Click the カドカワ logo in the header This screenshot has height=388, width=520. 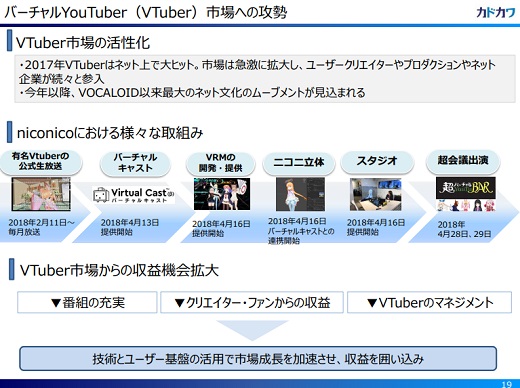pyautogui.click(x=495, y=12)
